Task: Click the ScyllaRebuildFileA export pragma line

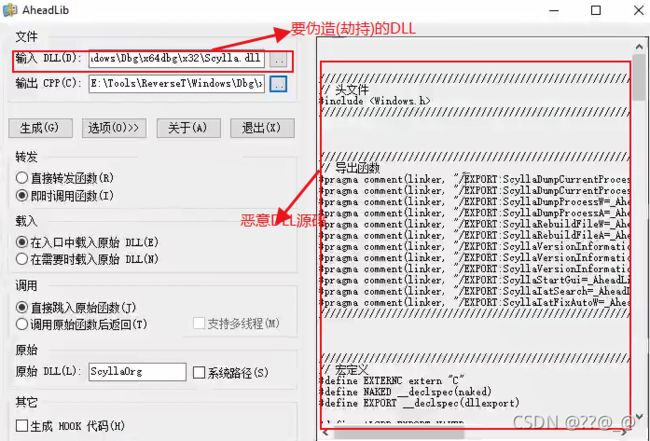Action: click(475, 235)
